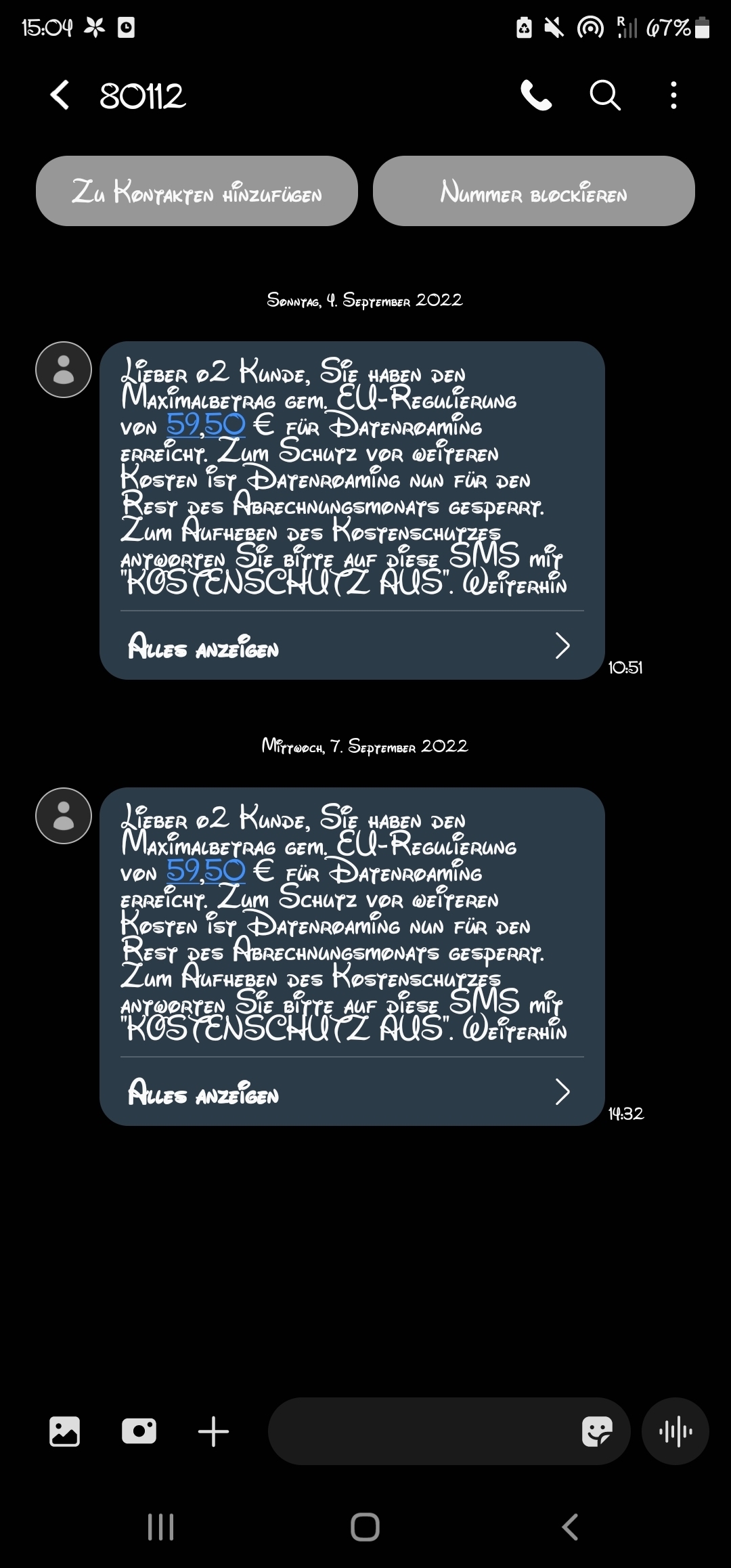Open search in conversation

(605, 95)
